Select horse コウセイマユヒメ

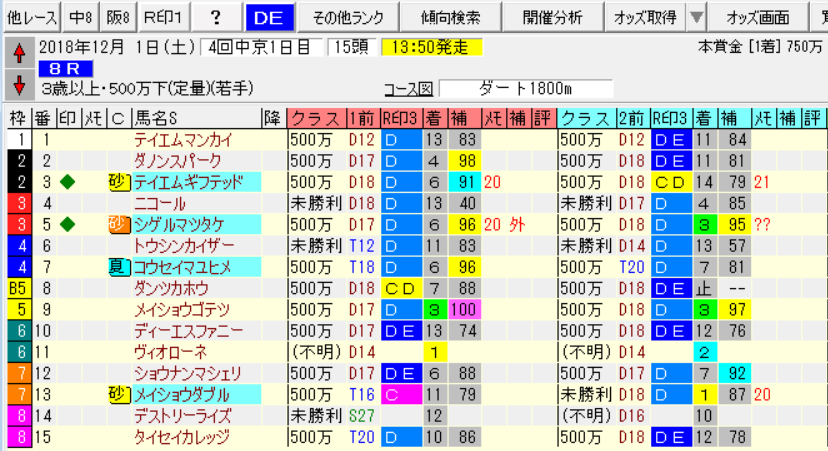pos(182,267)
